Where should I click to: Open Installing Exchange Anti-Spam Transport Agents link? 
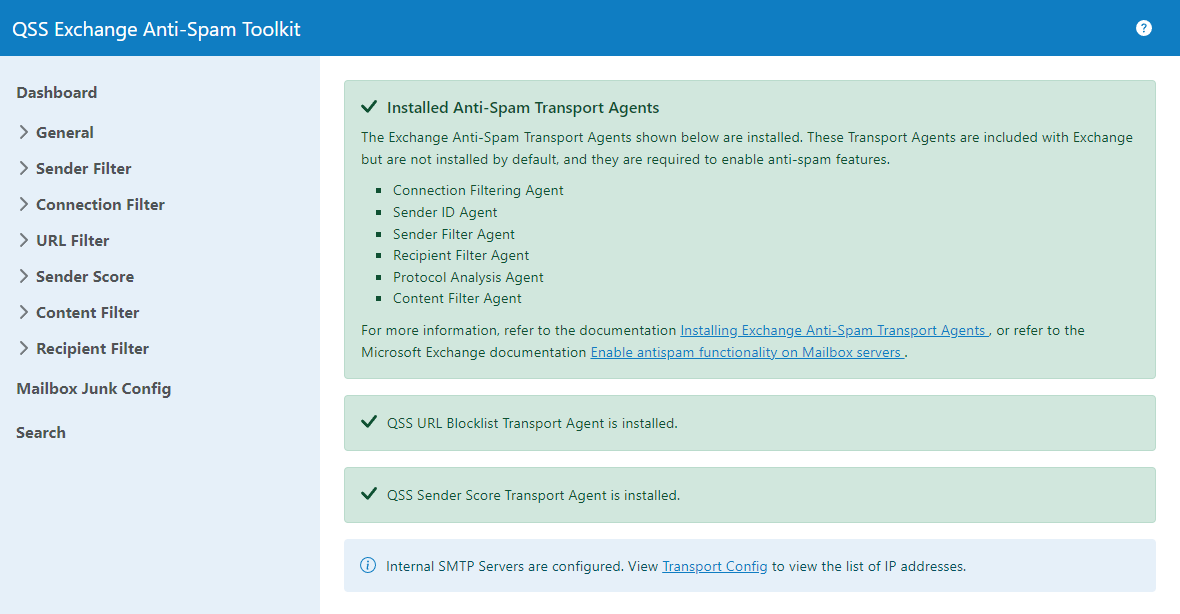click(835, 330)
